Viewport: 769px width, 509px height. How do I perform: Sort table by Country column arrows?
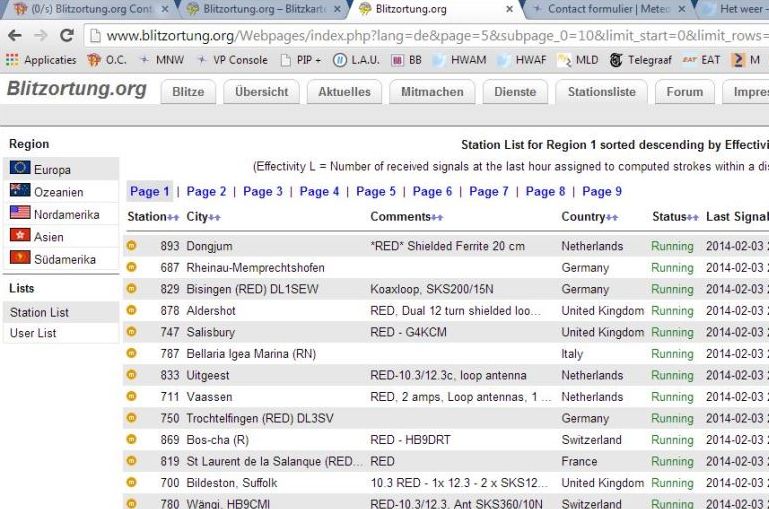click(x=612, y=218)
